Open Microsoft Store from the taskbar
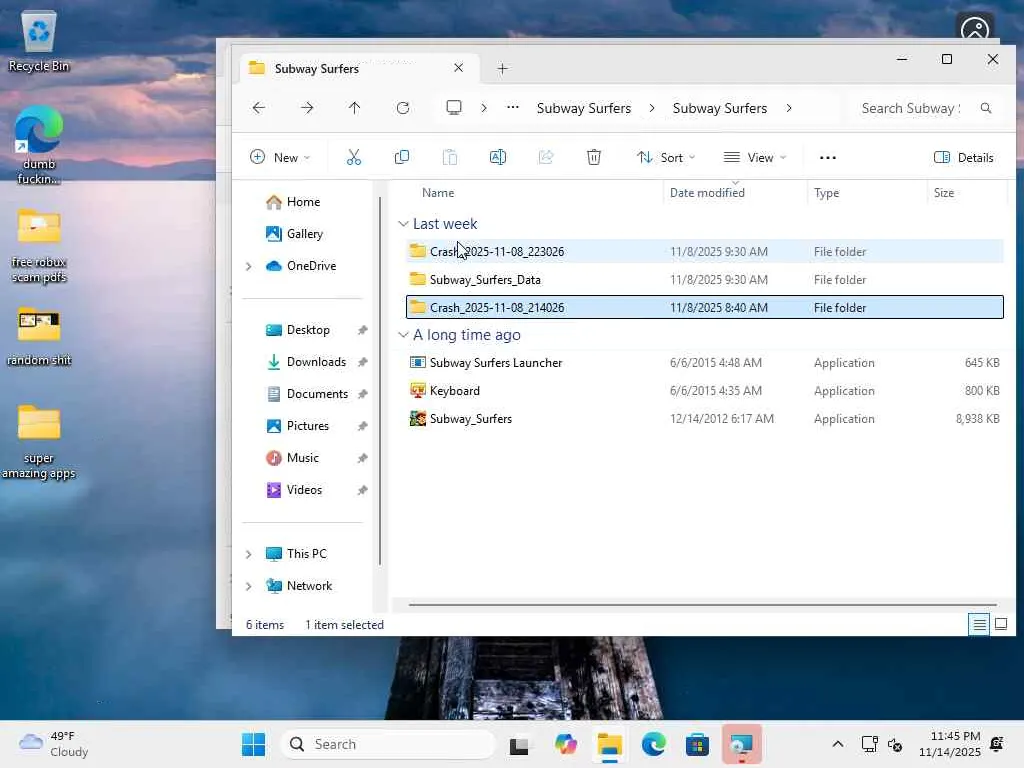 point(697,744)
